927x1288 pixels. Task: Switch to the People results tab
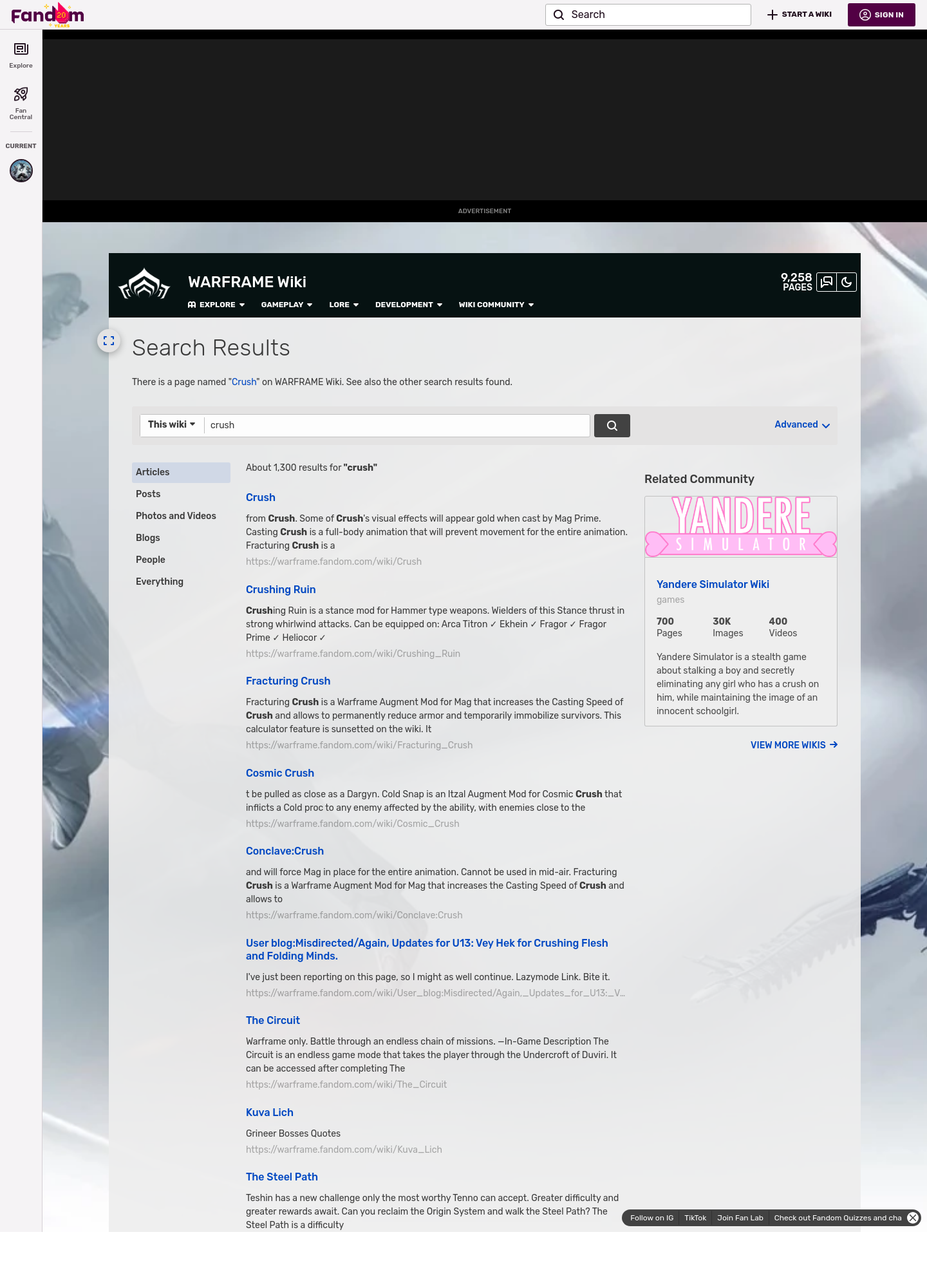(x=151, y=560)
